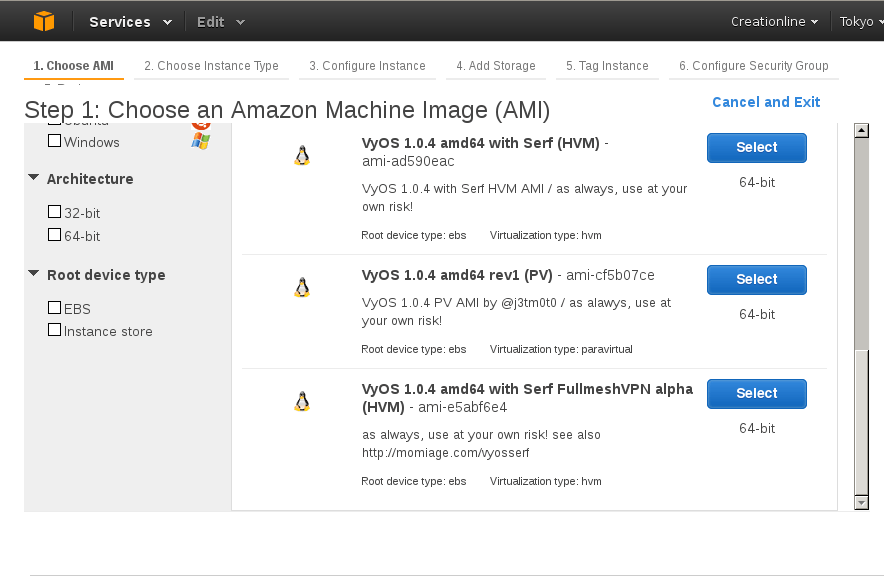Screen dimensions: 884x576
Task: Click the Windows logo icon in sidebar
Action: [x=201, y=141]
